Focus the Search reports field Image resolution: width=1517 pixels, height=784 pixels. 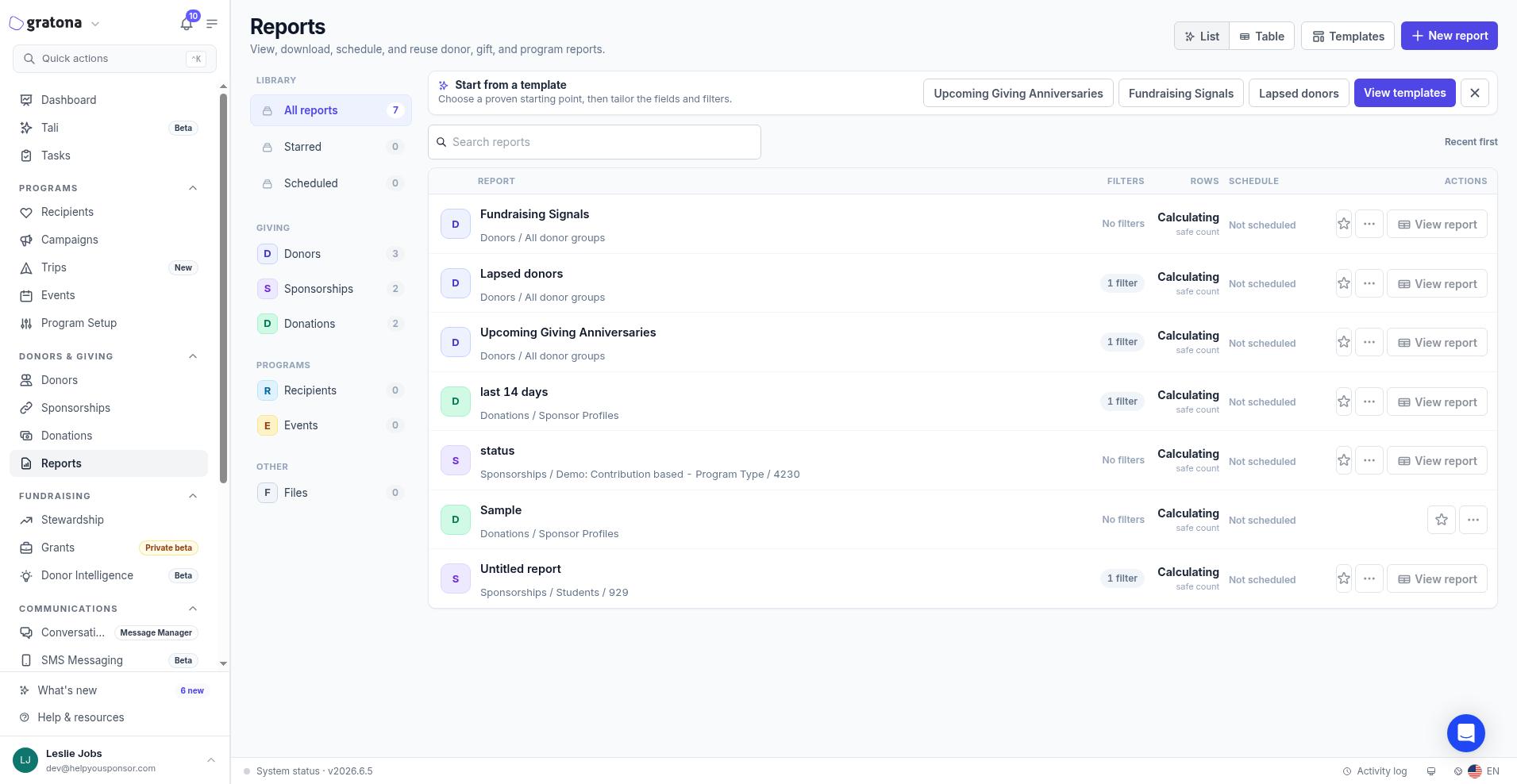coord(594,142)
